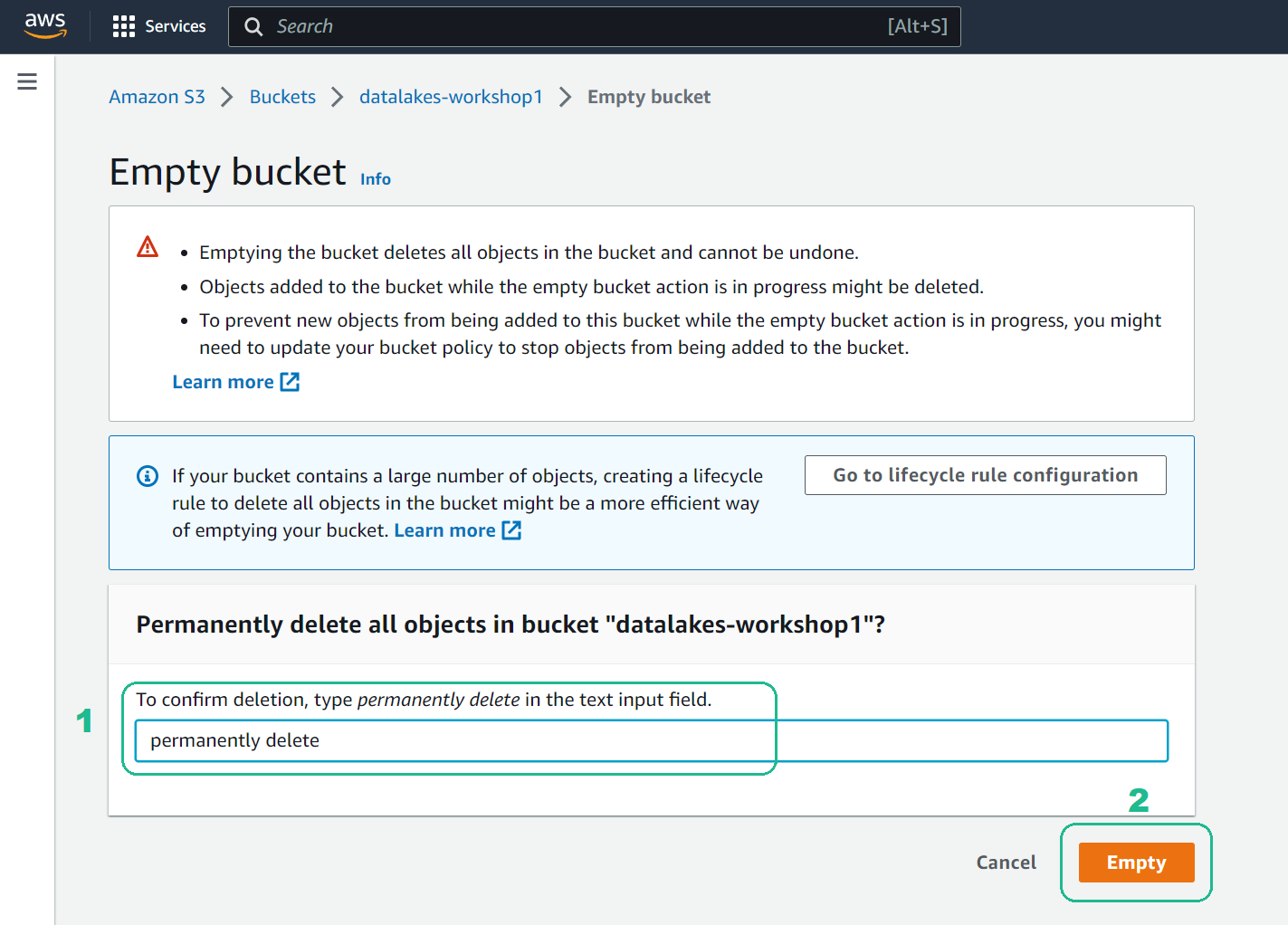1288x925 pixels.
Task: Open Learn more in lifecycle info box
Action: tap(444, 530)
